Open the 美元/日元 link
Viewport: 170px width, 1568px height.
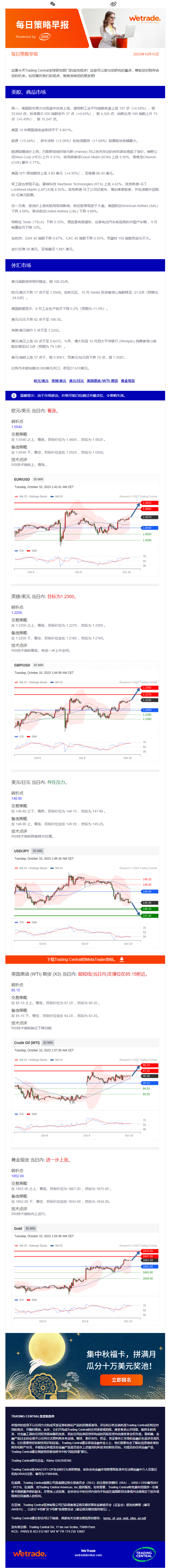tap(76, 381)
